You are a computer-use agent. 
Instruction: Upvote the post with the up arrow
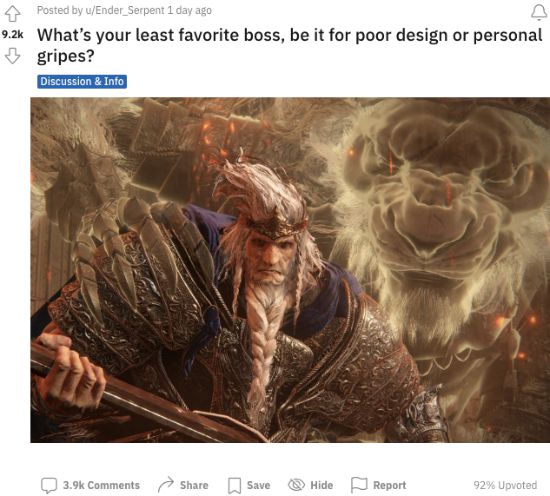[x=13, y=14]
